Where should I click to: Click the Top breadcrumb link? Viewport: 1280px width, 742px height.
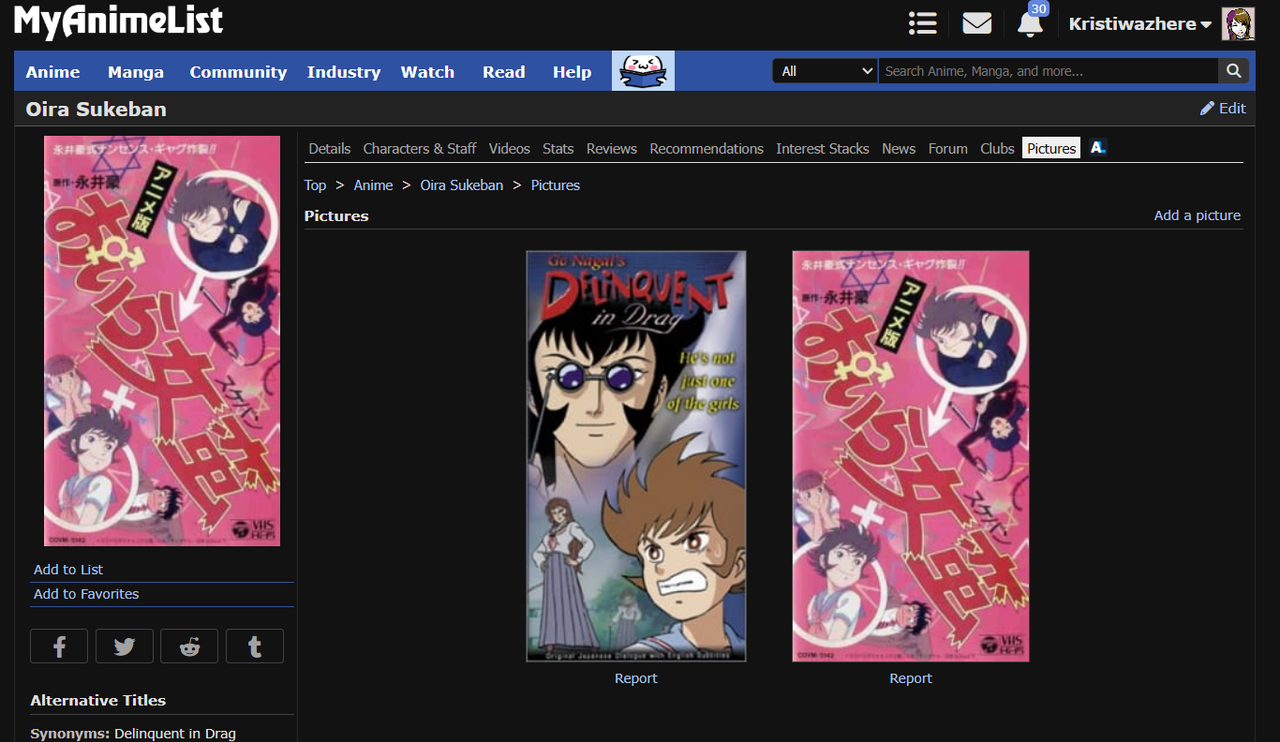click(315, 185)
